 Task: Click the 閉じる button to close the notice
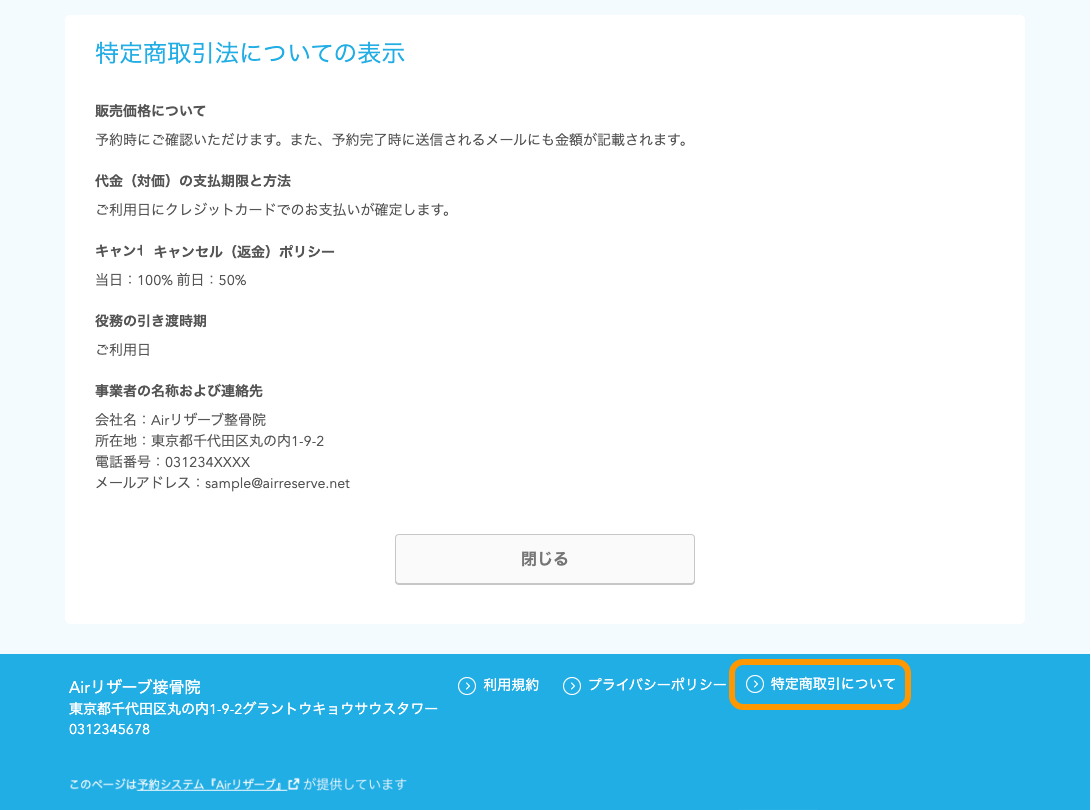[545, 559]
